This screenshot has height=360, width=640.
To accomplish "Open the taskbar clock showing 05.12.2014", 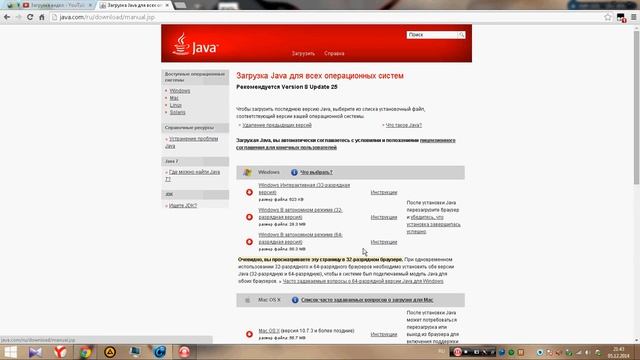I will 619,352.
